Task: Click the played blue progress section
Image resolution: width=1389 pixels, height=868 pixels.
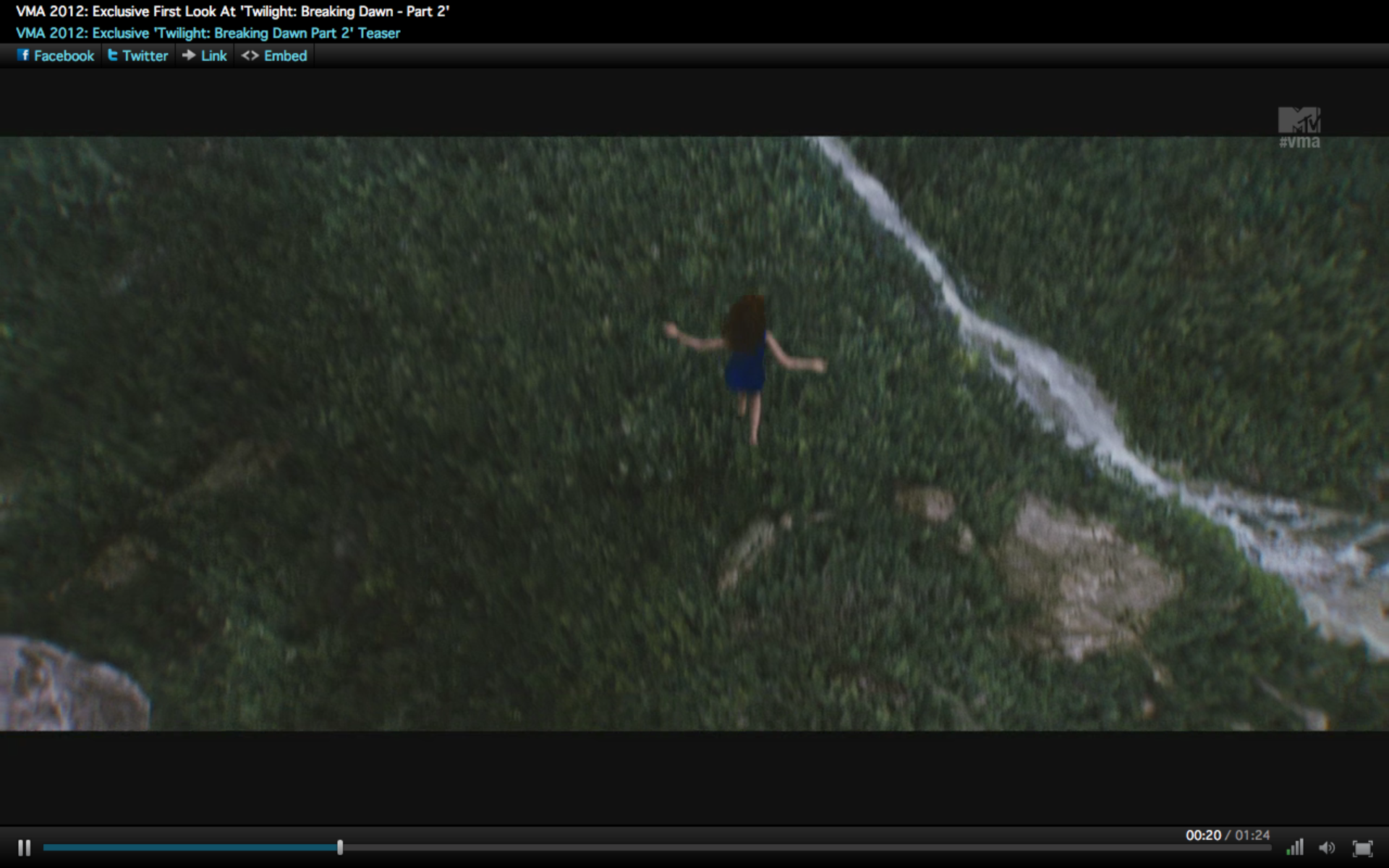Action: click(x=188, y=847)
